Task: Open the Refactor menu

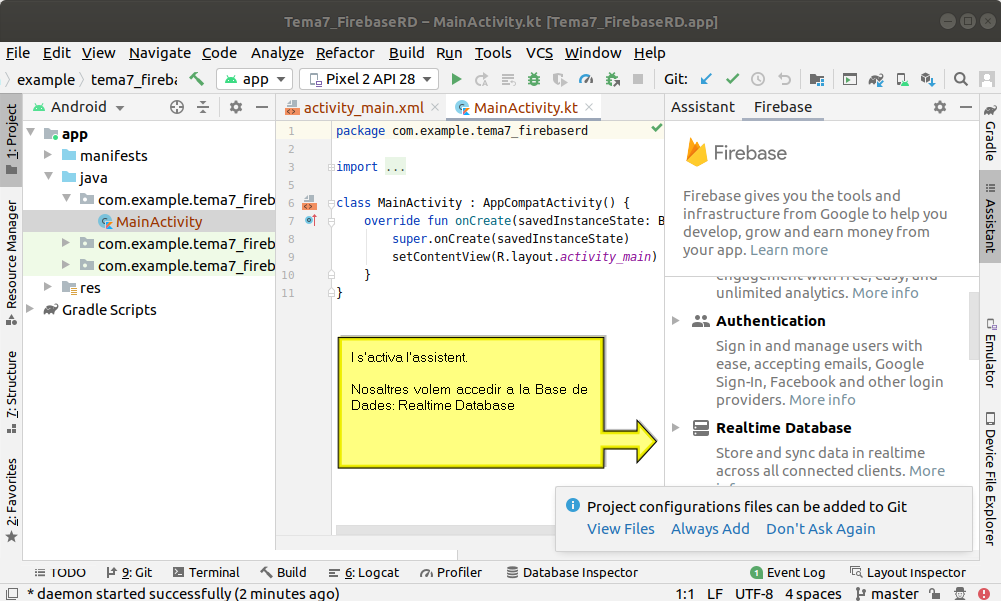Action: (345, 53)
